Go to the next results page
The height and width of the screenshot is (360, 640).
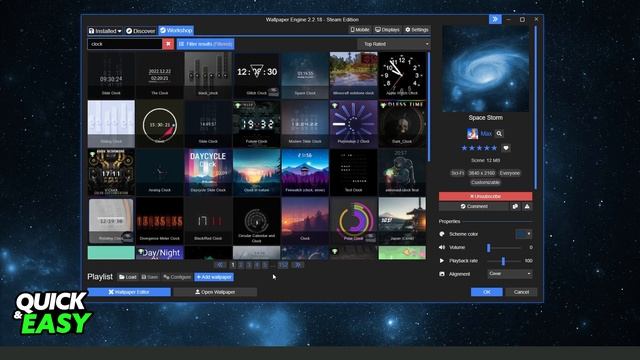pos(298,265)
